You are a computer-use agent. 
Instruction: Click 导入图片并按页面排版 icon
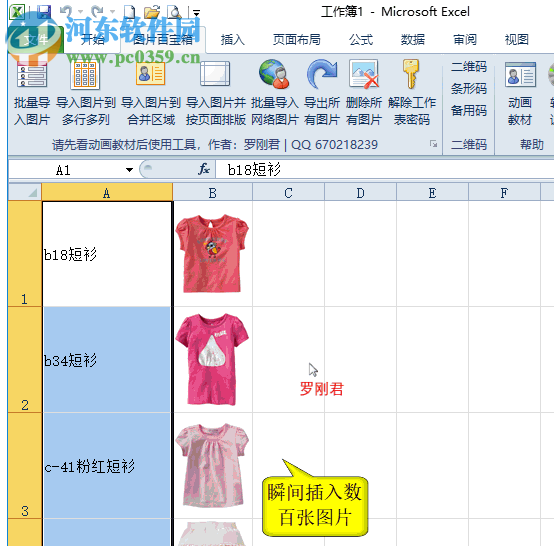[x=215, y=74]
